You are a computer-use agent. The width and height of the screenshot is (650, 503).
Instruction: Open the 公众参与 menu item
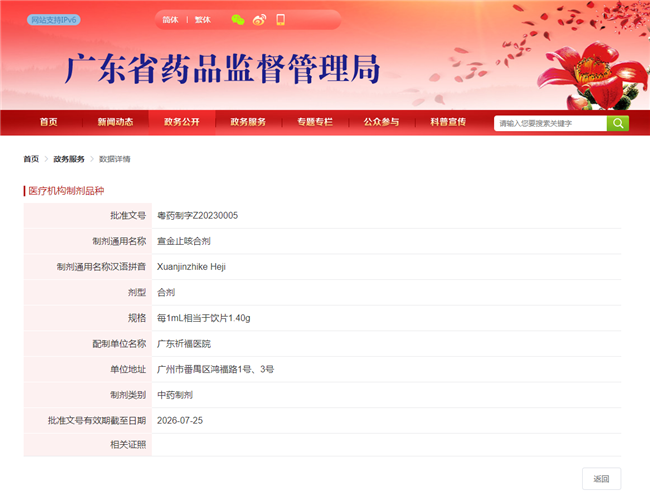381,122
